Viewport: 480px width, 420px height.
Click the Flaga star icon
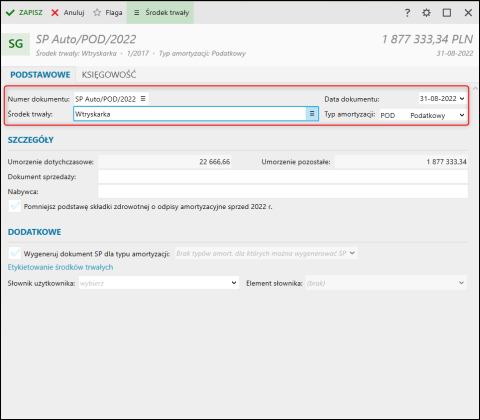pos(97,13)
